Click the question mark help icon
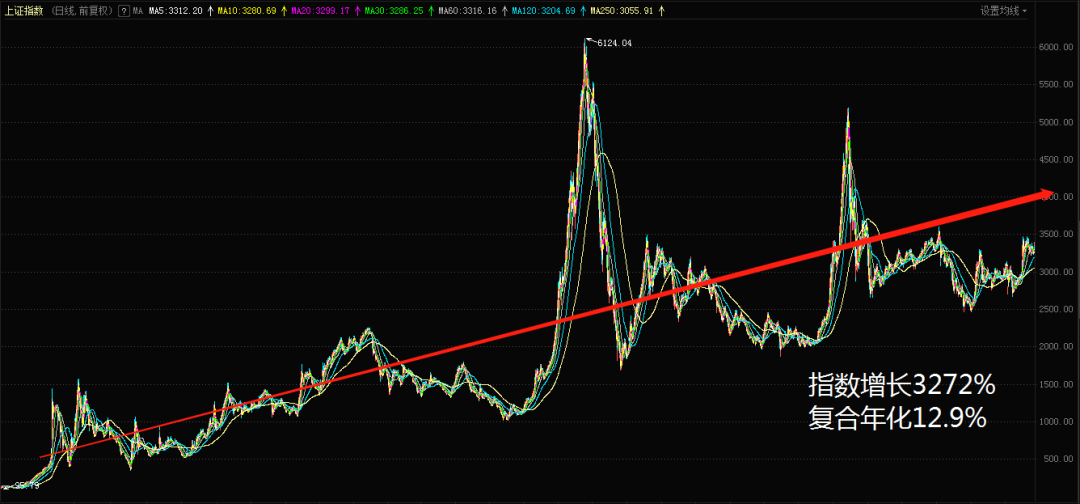The width and height of the screenshot is (1080, 504). [x=123, y=11]
